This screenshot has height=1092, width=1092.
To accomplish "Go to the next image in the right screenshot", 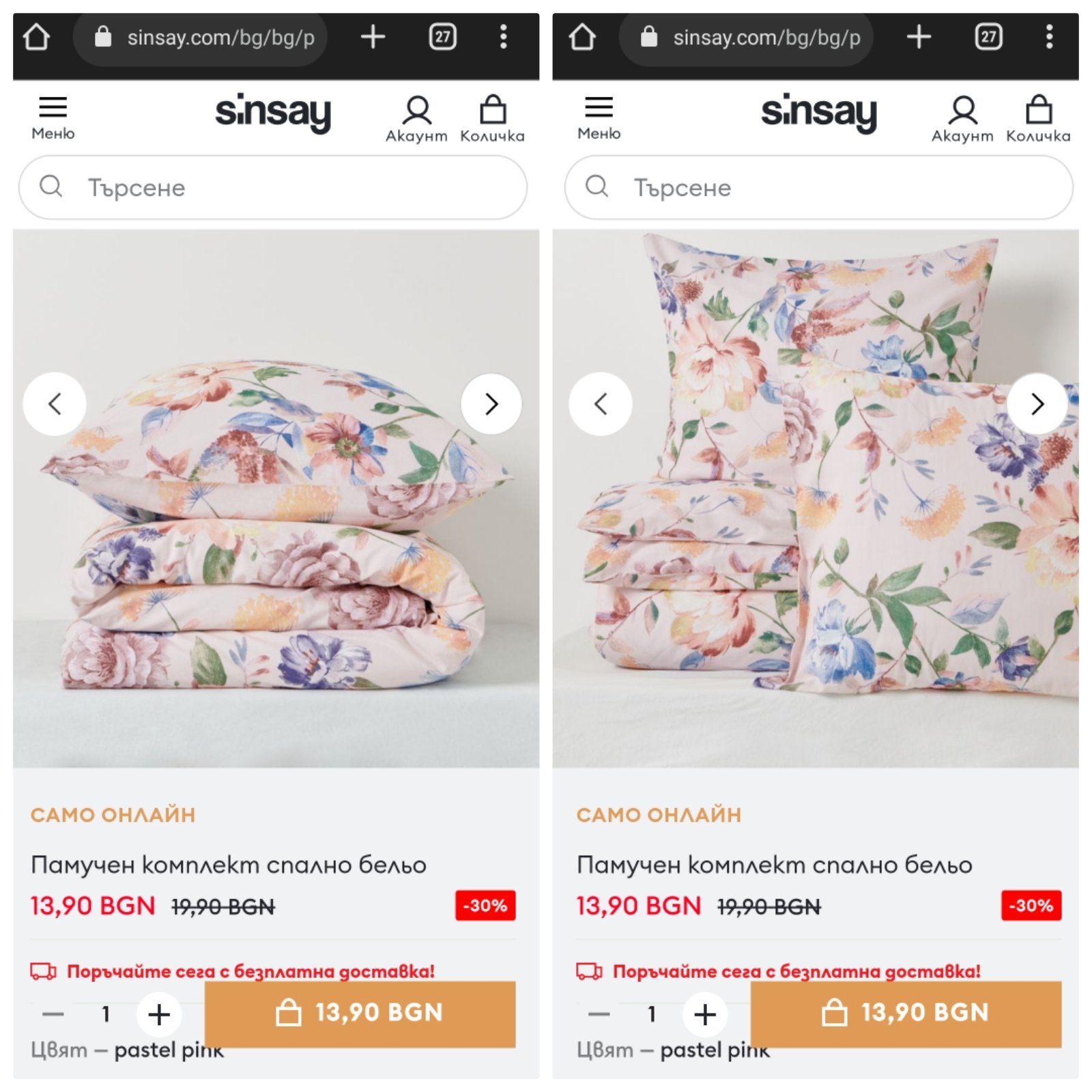I will coord(1037,404).
